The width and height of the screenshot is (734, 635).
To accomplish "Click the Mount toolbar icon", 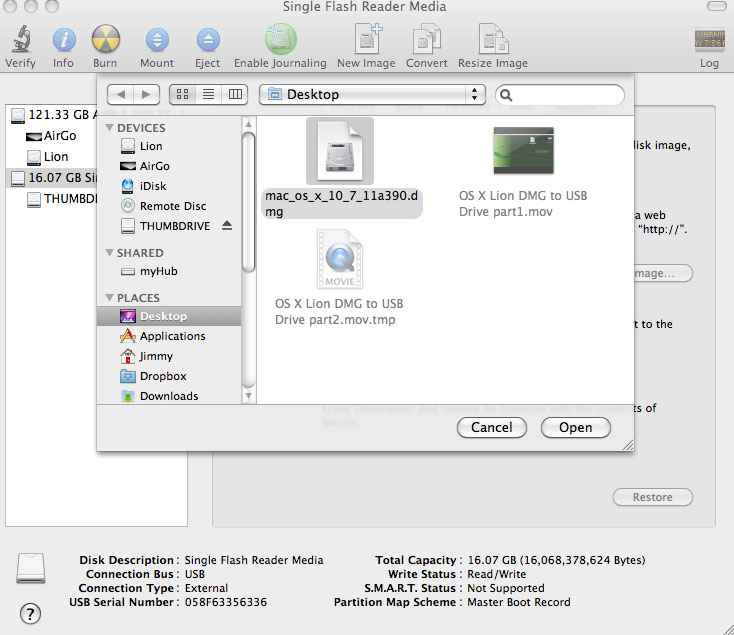I will tap(157, 40).
